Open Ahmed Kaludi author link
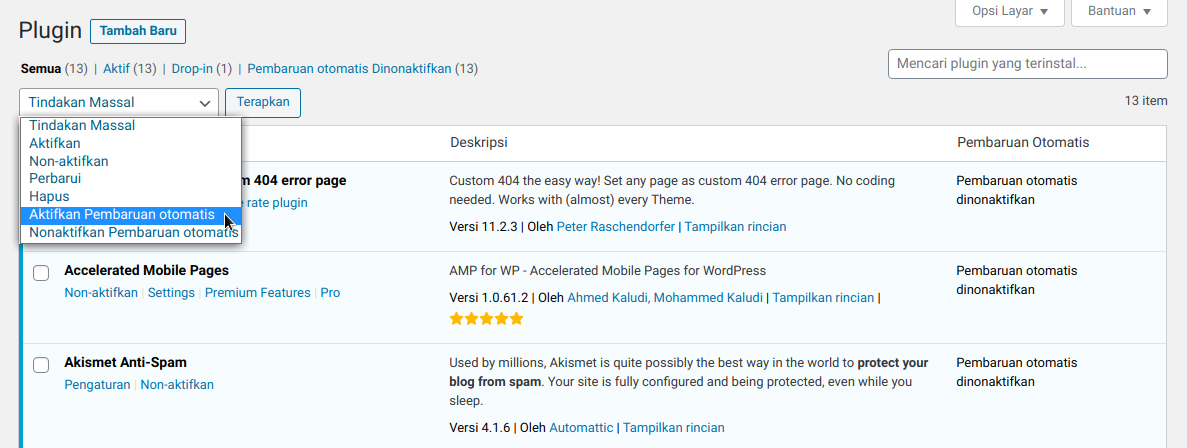The height and width of the screenshot is (448, 1187). pyautogui.click(x=606, y=298)
